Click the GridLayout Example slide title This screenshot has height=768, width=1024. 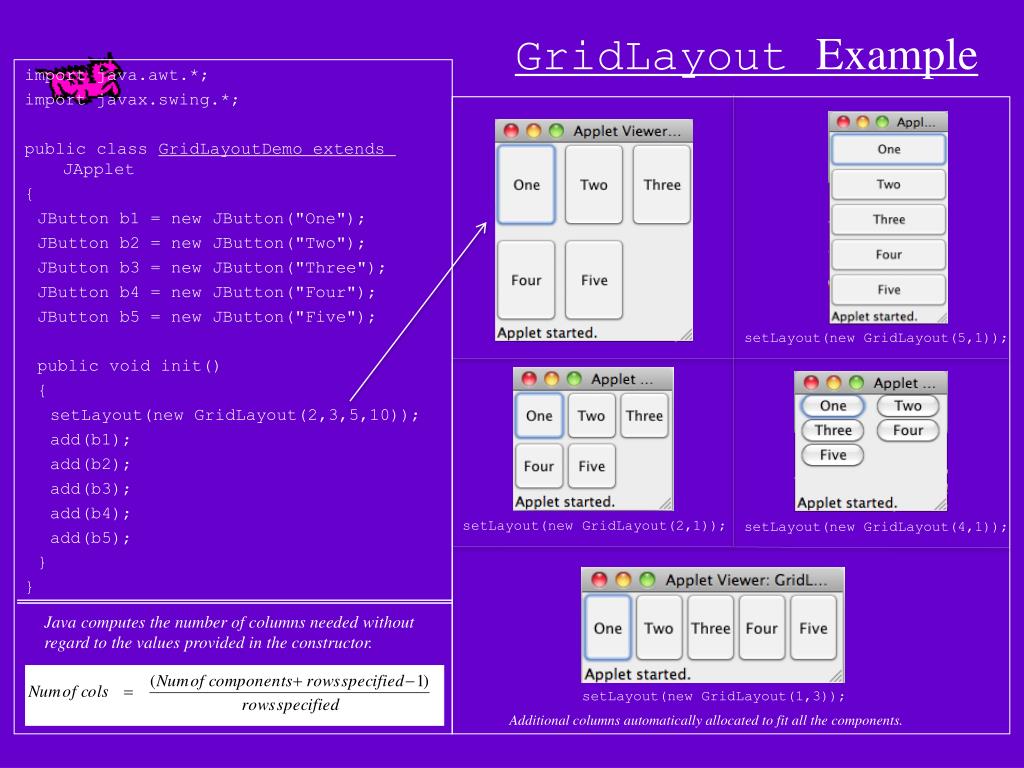point(746,56)
